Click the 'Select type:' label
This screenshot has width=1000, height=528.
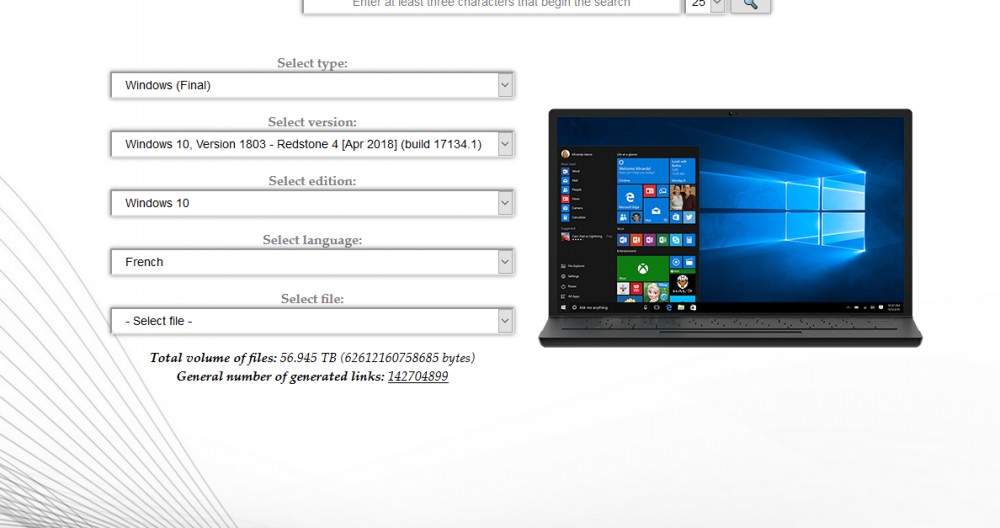(312, 63)
